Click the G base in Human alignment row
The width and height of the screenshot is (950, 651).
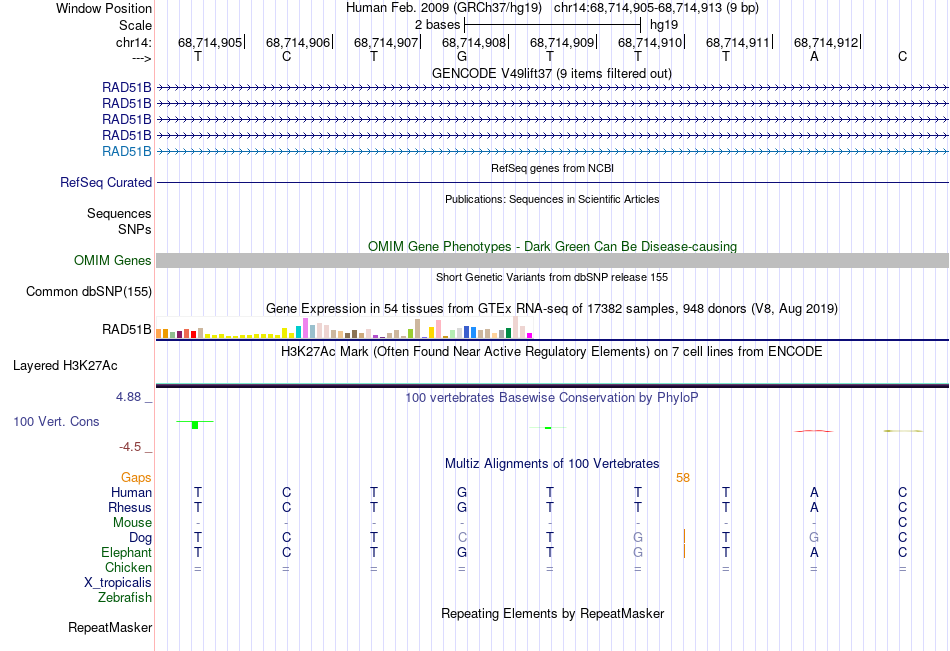click(x=462, y=492)
